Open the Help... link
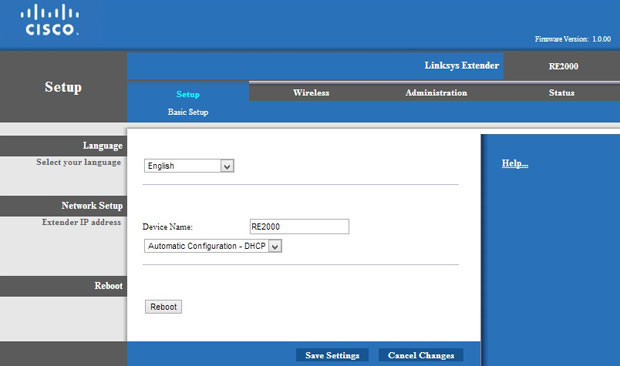Viewport: 620px width, 366px height. [515, 163]
